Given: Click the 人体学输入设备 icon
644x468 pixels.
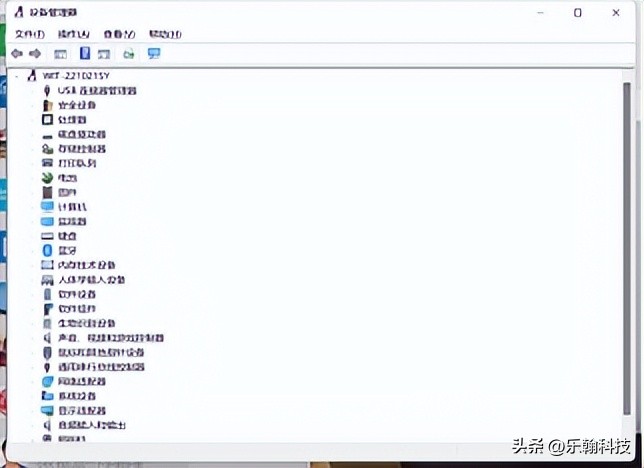Looking at the screenshot, I should [48, 280].
